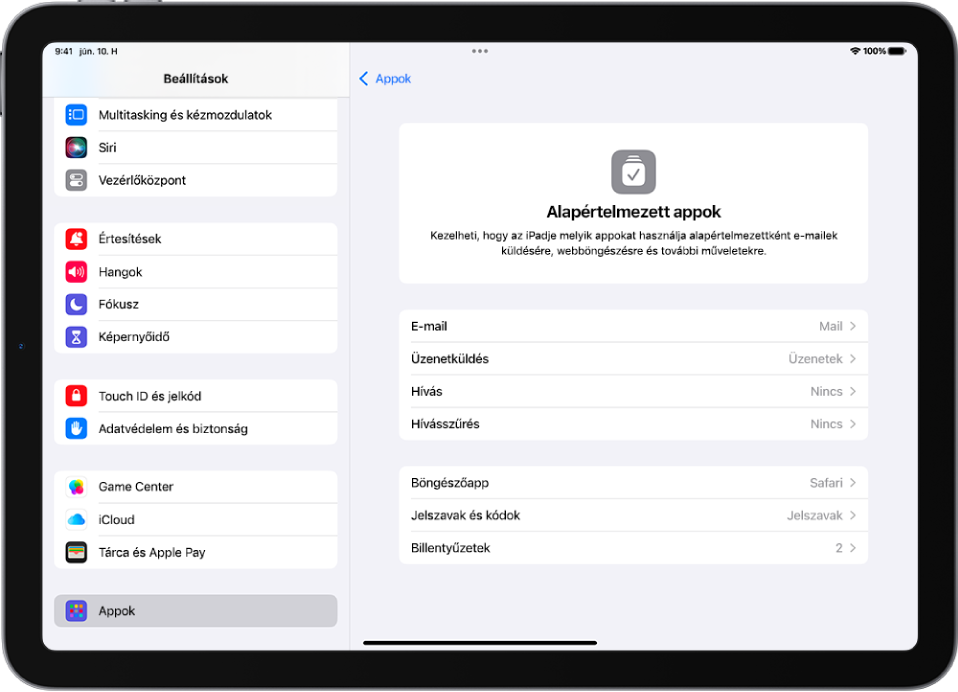Tap the Siri icon in sidebar
The image size is (958, 692).
tap(76, 147)
